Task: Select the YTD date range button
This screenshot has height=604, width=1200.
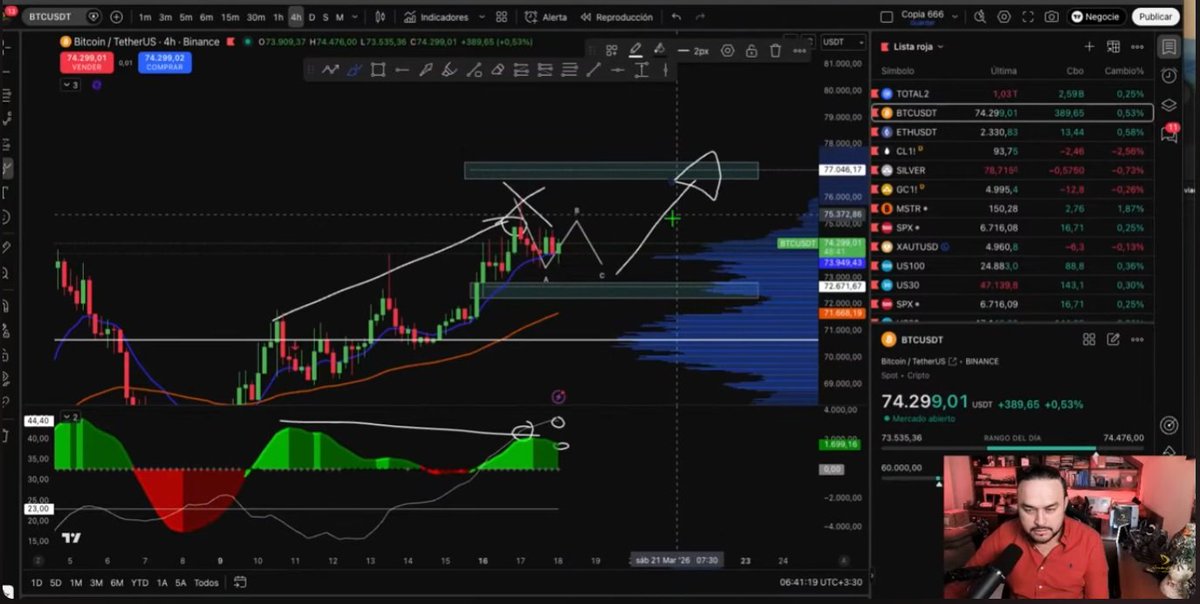Action: click(140, 583)
